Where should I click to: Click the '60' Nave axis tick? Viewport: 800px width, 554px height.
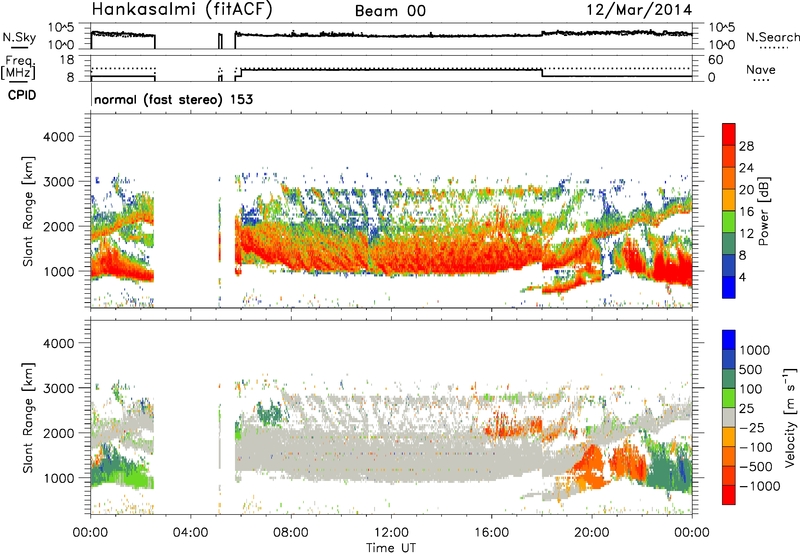(x=715, y=60)
